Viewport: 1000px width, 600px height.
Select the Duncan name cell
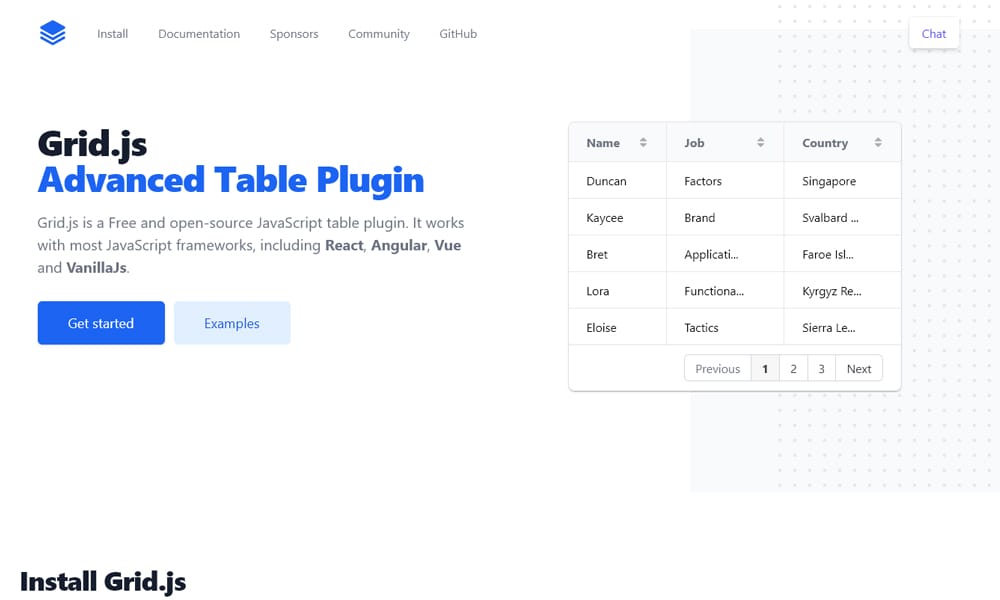click(x=617, y=181)
